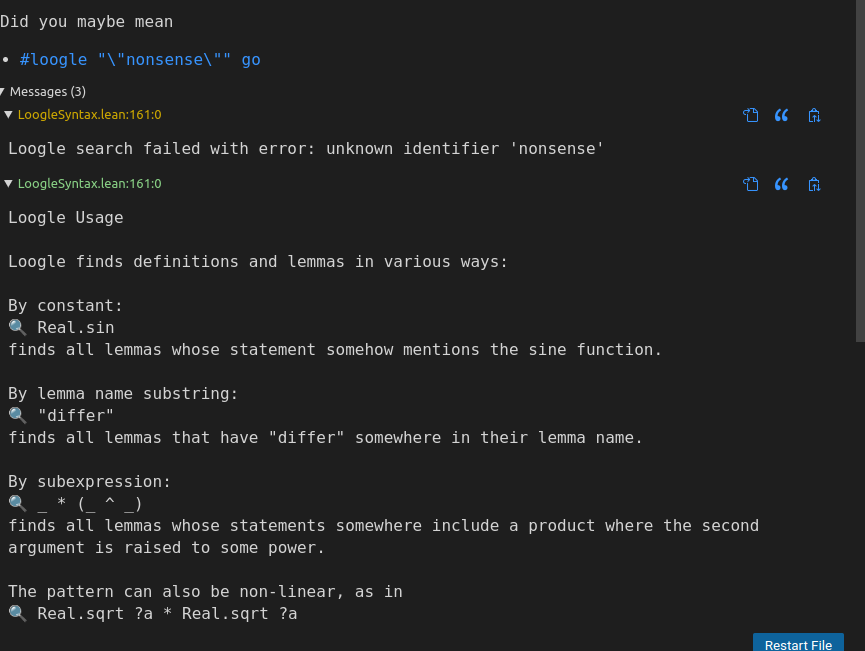Image resolution: width=865 pixels, height=651 pixels.
Task: Click the magnifier icon beside "differ"
Action: coord(18,415)
